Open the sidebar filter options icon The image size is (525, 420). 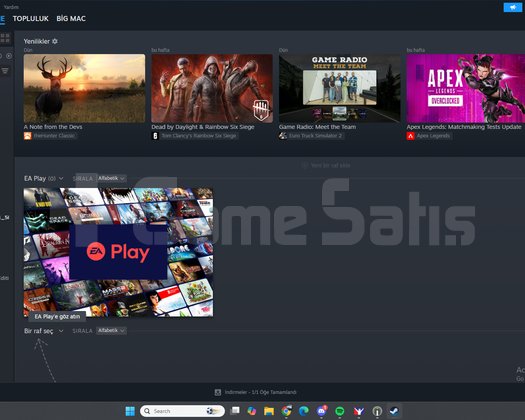pyautogui.click(x=5, y=71)
